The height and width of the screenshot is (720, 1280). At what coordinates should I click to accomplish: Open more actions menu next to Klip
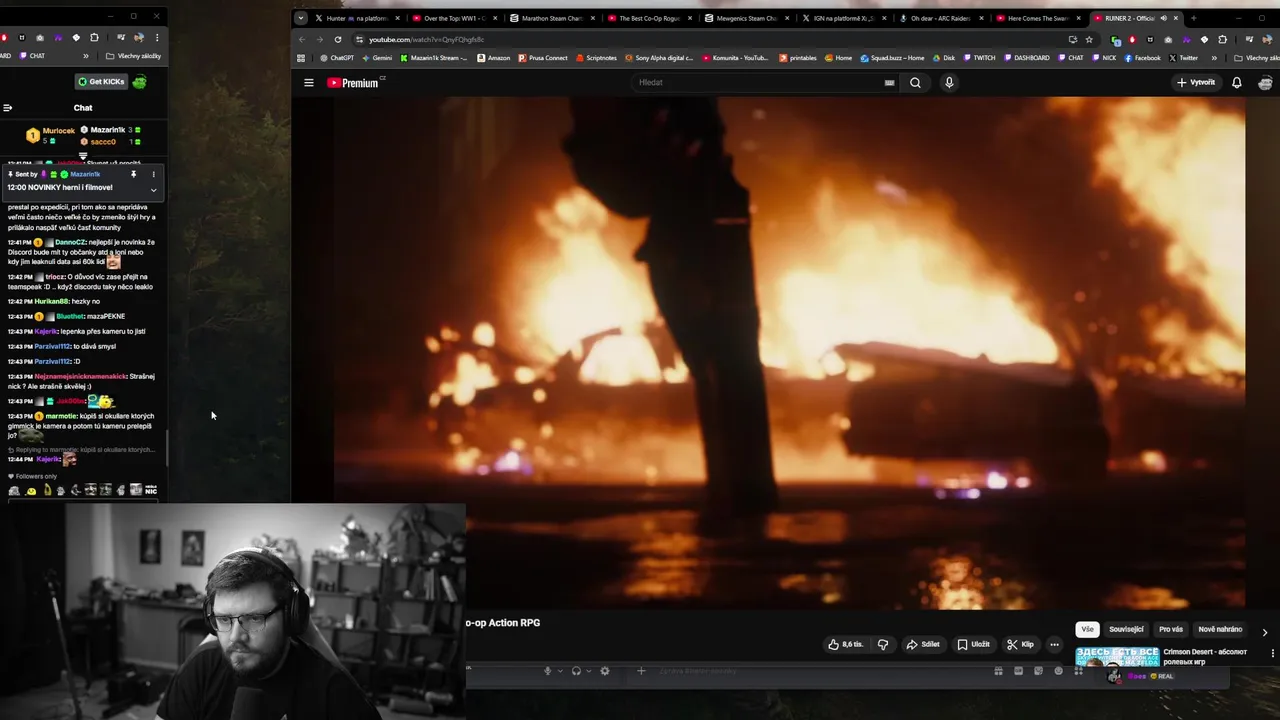pyautogui.click(x=1054, y=644)
